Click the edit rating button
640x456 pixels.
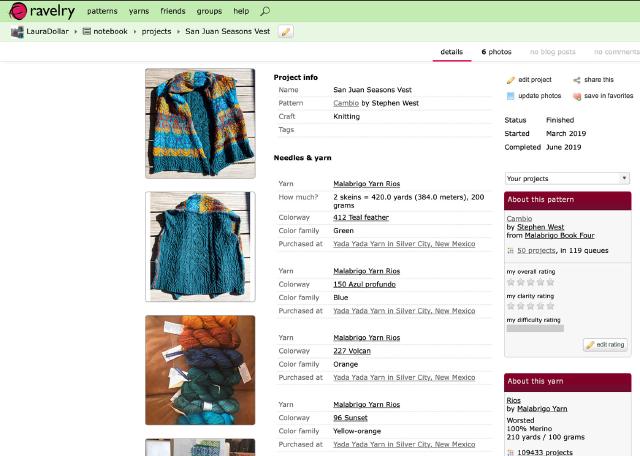click(605, 345)
